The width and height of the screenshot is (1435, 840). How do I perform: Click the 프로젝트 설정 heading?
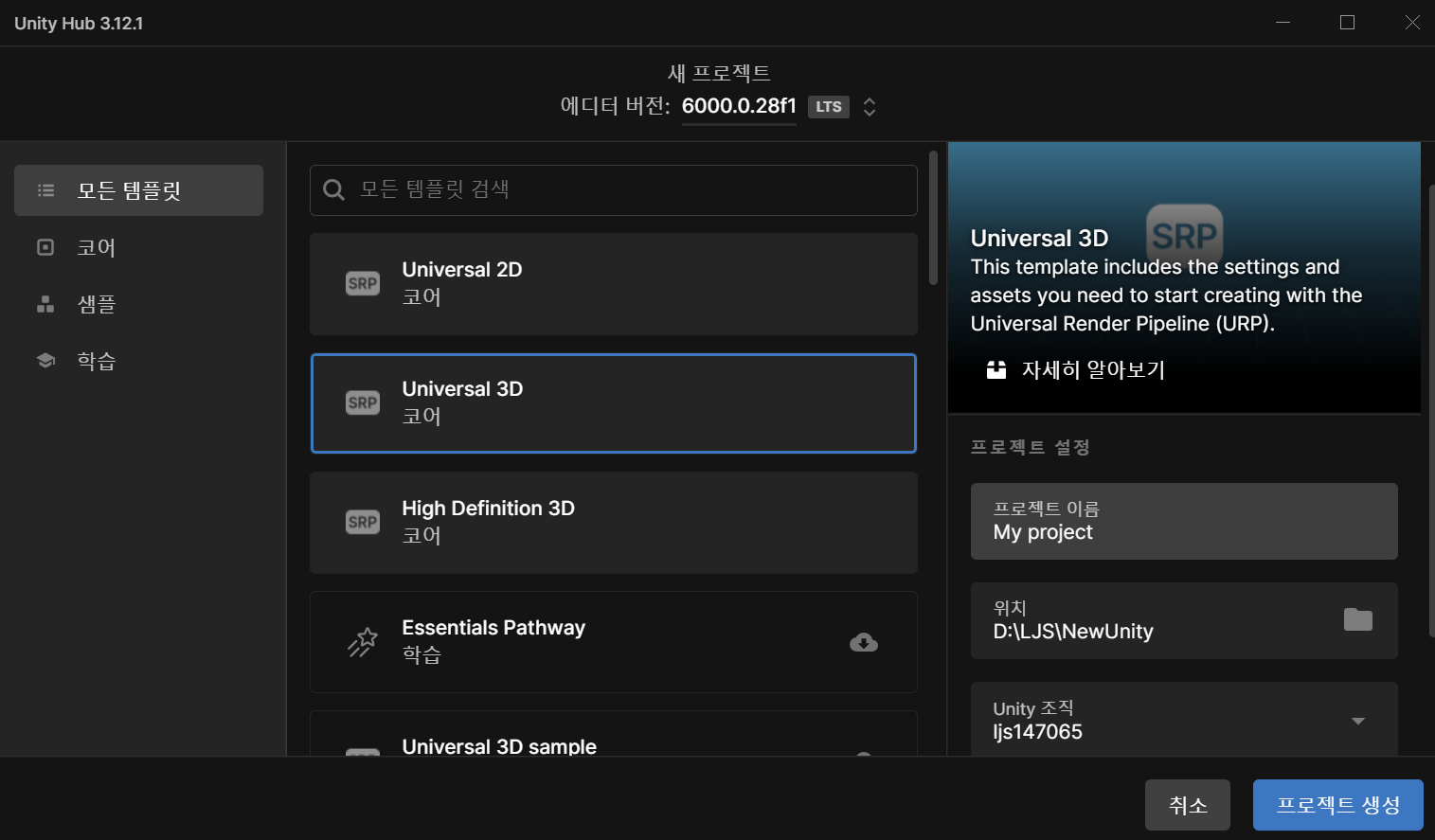tap(1030, 447)
